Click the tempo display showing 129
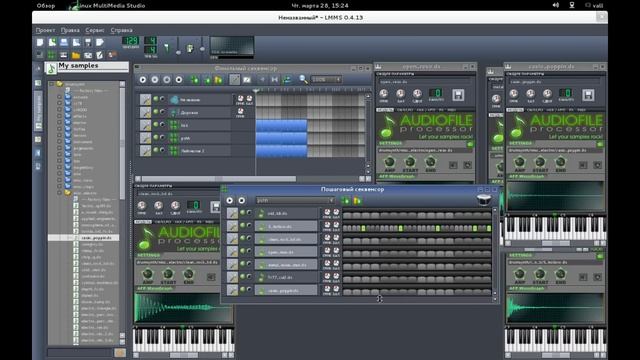The width and height of the screenshot is (640, 360). coord(131,41)
